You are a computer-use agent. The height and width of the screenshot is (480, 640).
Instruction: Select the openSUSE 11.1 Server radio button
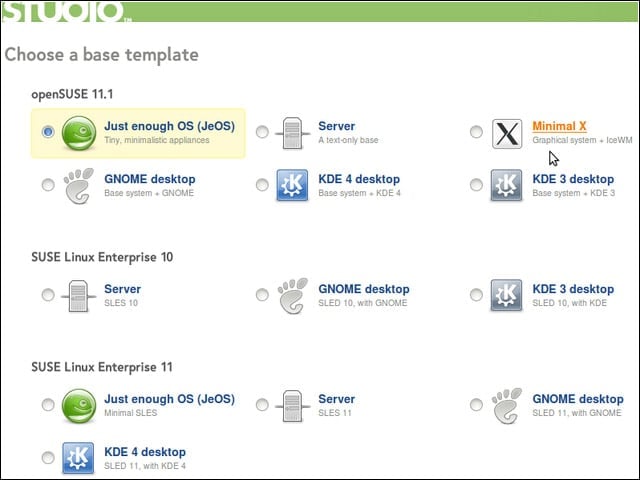(262, 132)
